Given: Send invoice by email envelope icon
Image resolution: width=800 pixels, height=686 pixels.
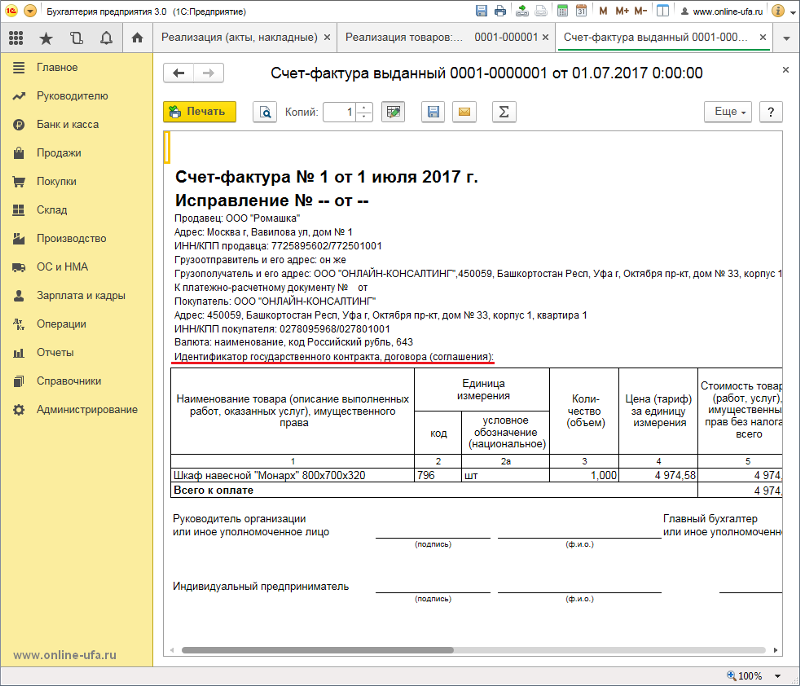Looking at the screenshot, I should point(464,112).
